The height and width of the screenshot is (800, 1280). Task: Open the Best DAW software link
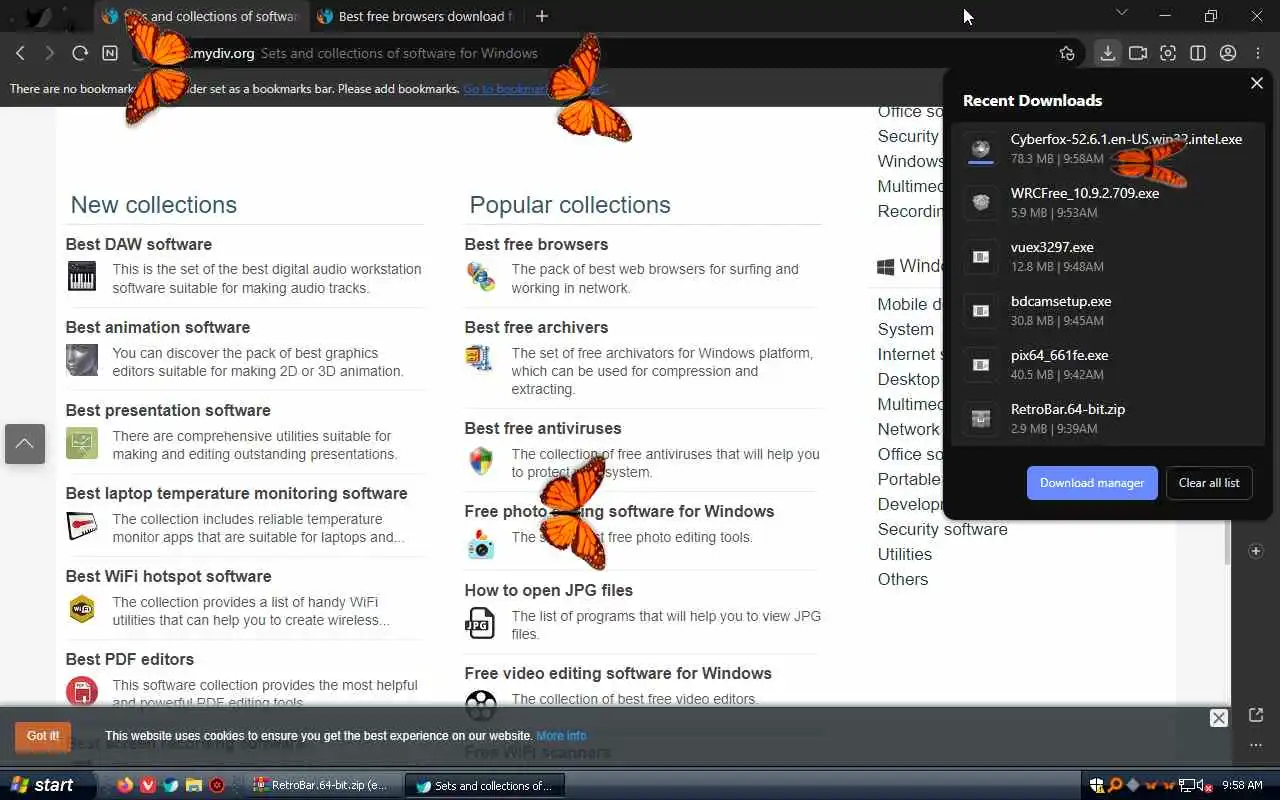tap(139, 244)
